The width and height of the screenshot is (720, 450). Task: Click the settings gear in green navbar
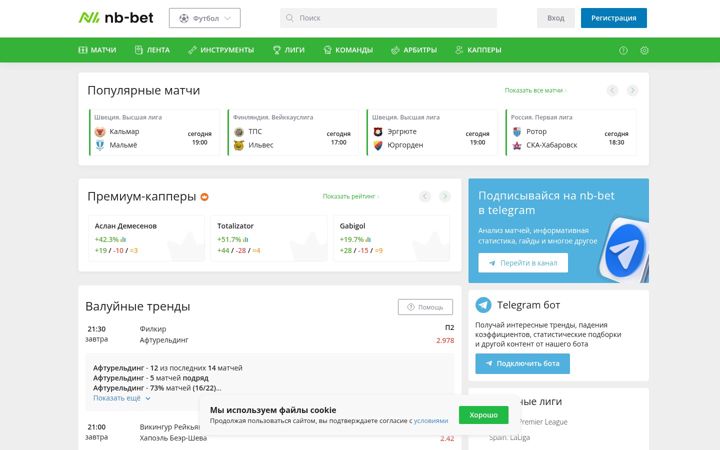click(644, 51)
